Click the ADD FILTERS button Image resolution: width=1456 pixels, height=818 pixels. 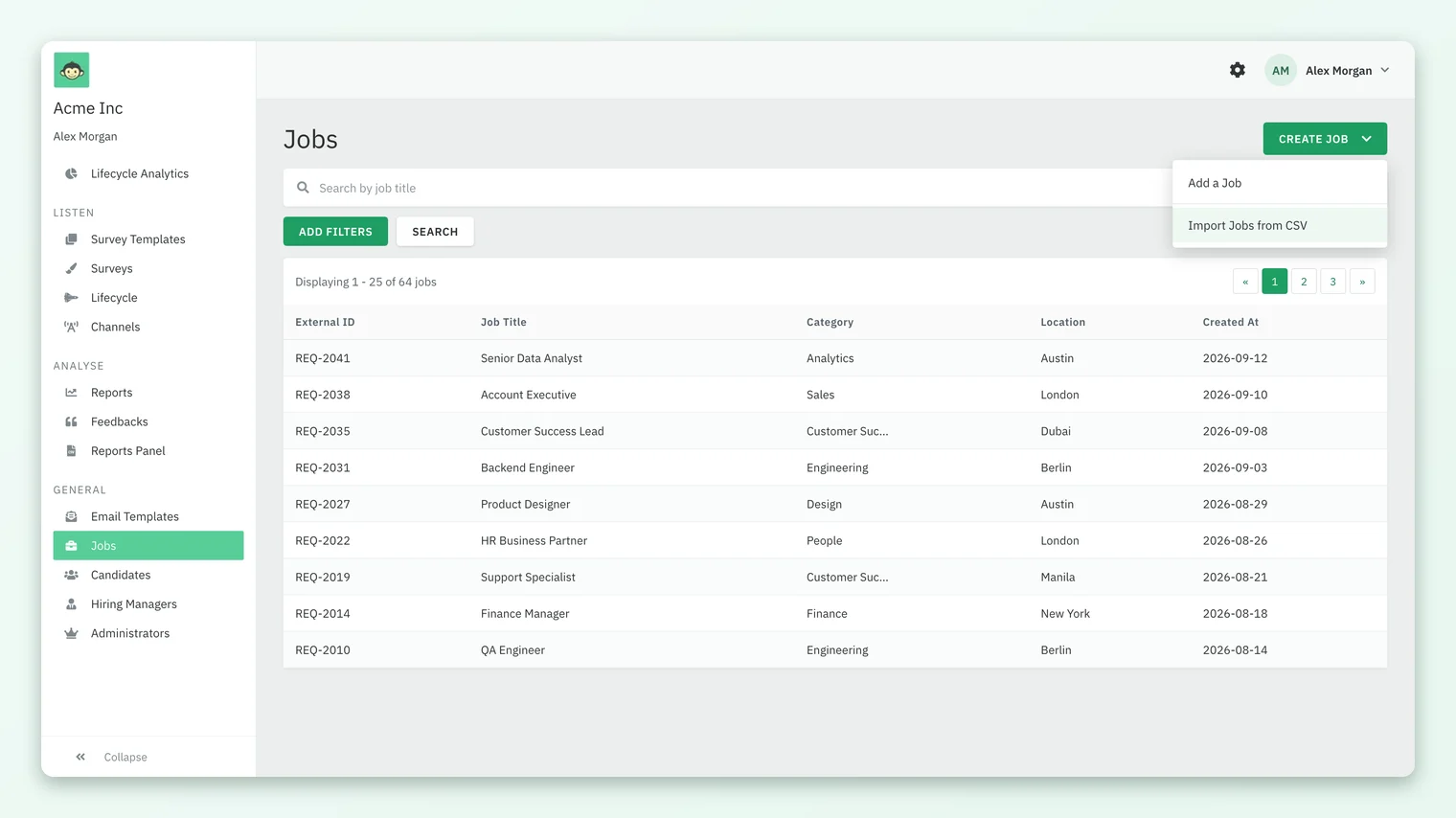click(x=335, y=231)
